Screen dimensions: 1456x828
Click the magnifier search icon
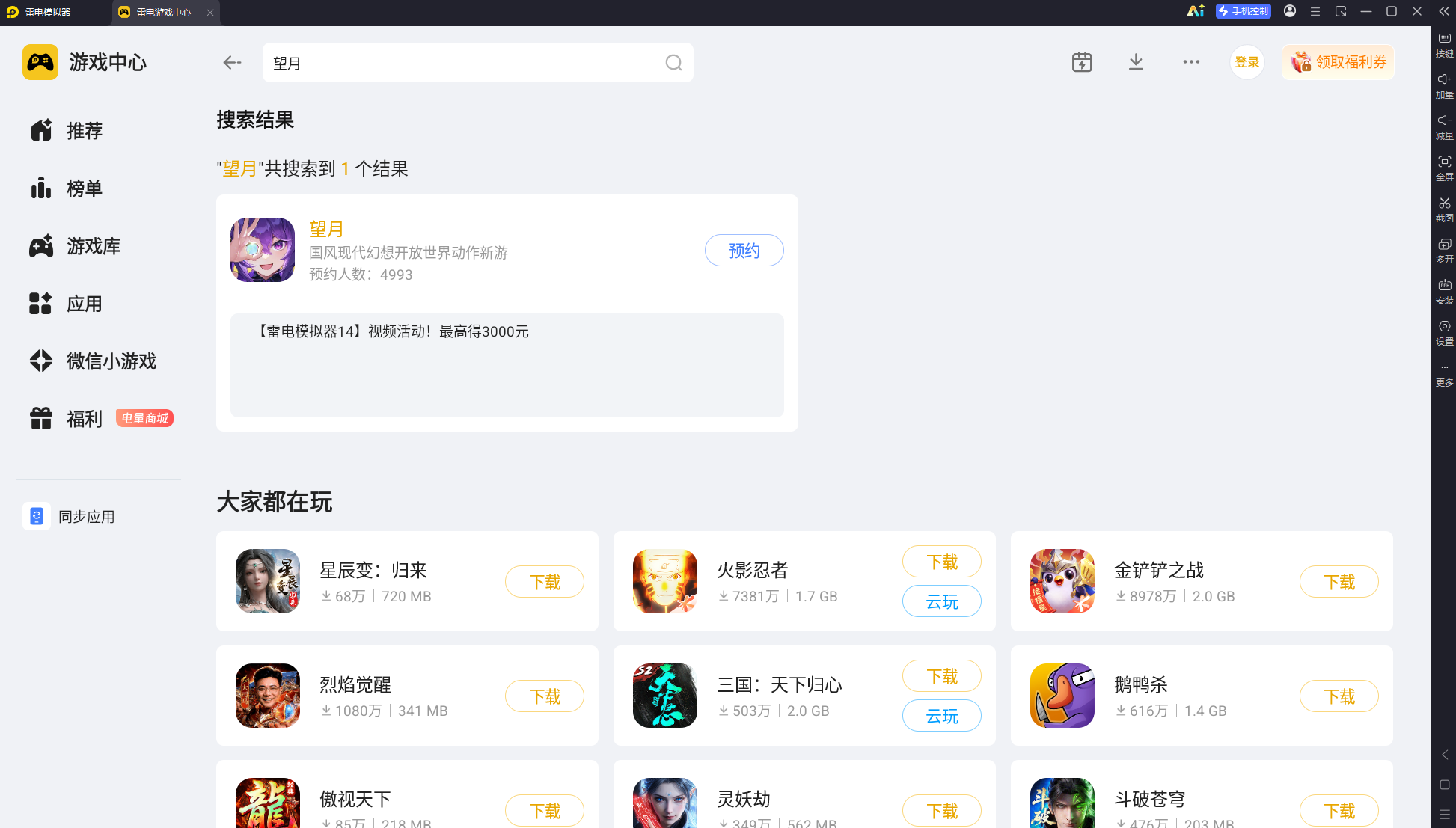pyautogui.click(x=673, y=63)
